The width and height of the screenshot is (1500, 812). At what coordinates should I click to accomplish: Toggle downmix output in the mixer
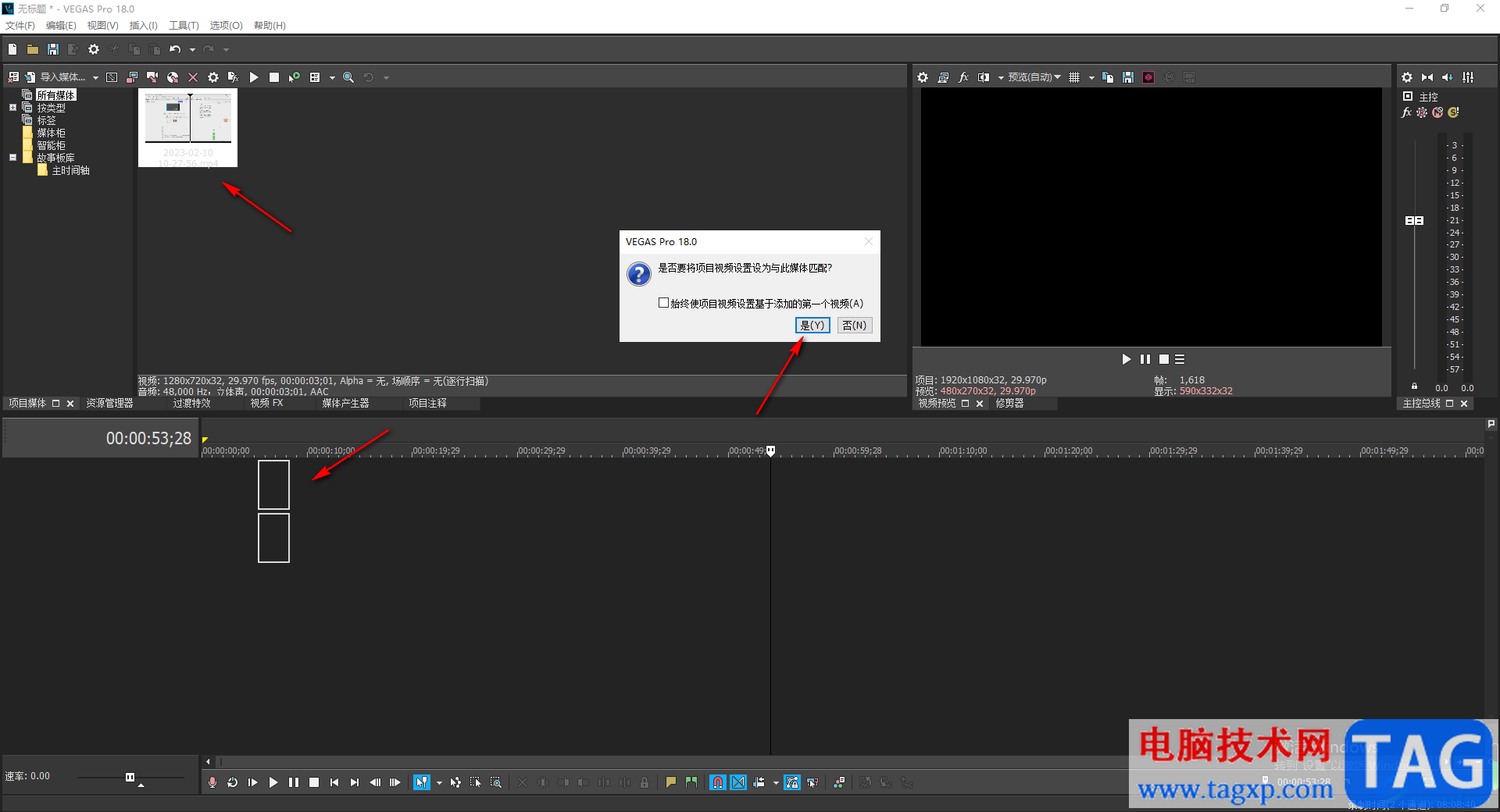pos(1427,77)
